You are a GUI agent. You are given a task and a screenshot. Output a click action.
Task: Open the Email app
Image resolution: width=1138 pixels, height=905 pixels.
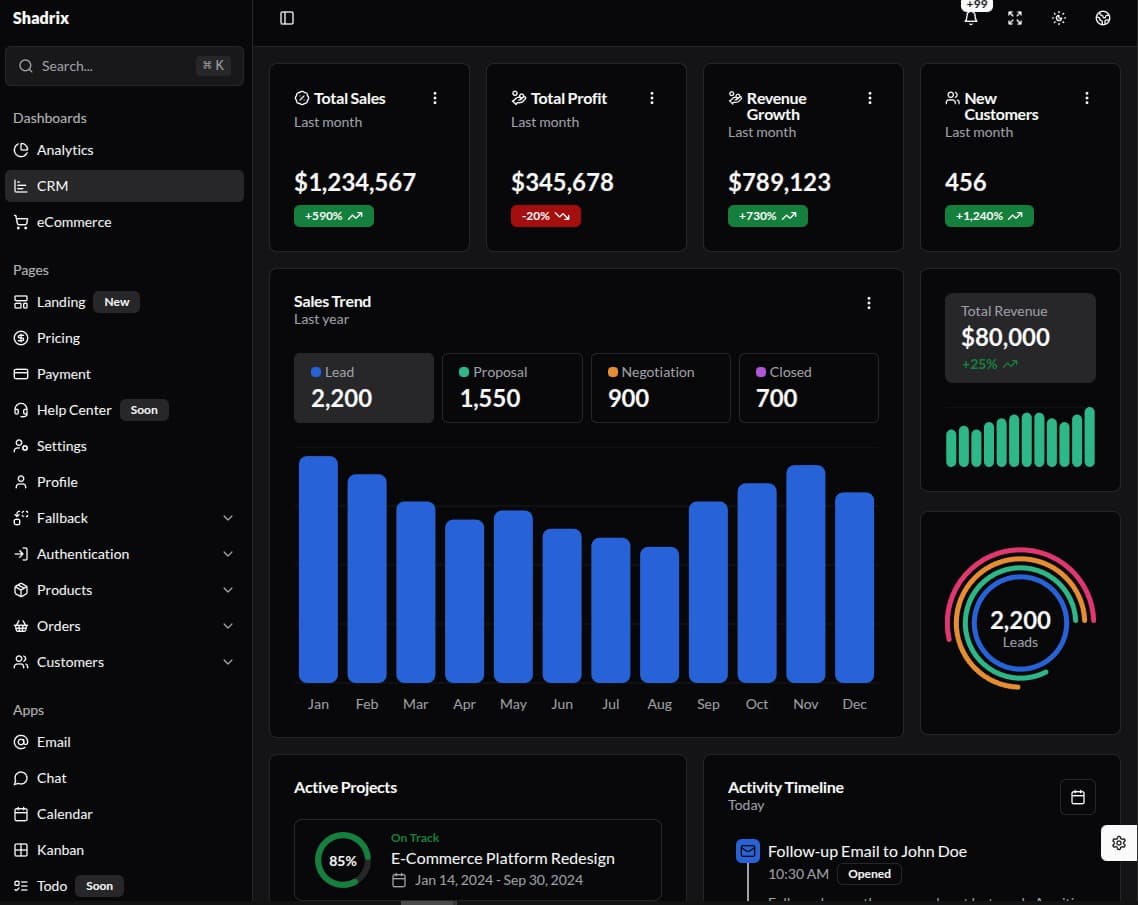pyautogui.click(x=124, y=742)
